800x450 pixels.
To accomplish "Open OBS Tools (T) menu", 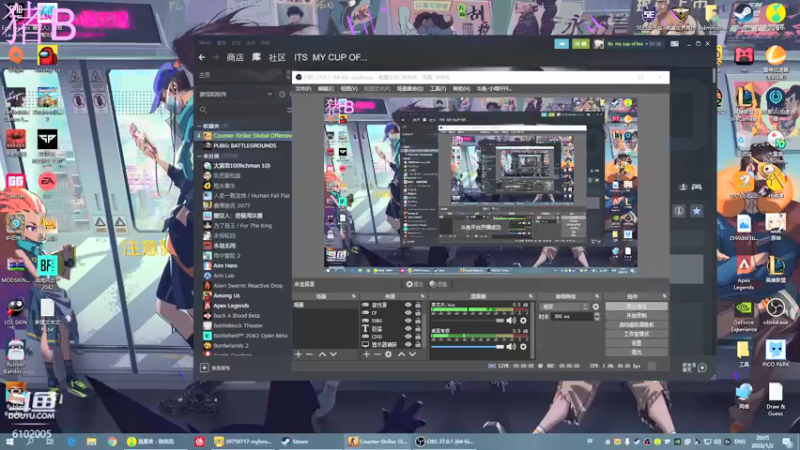I will (x=438, y=89).
